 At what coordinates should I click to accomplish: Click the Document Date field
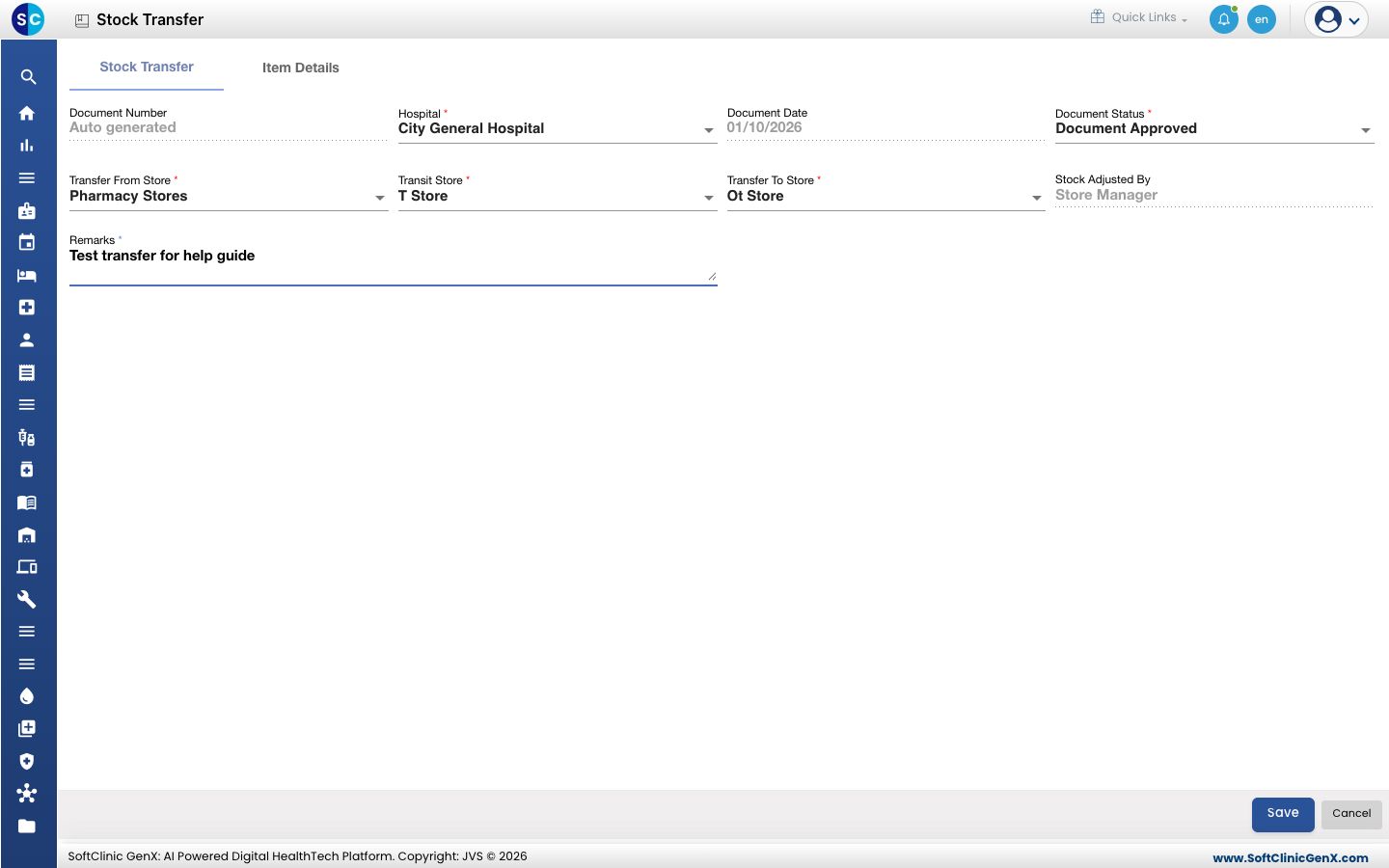886,128
